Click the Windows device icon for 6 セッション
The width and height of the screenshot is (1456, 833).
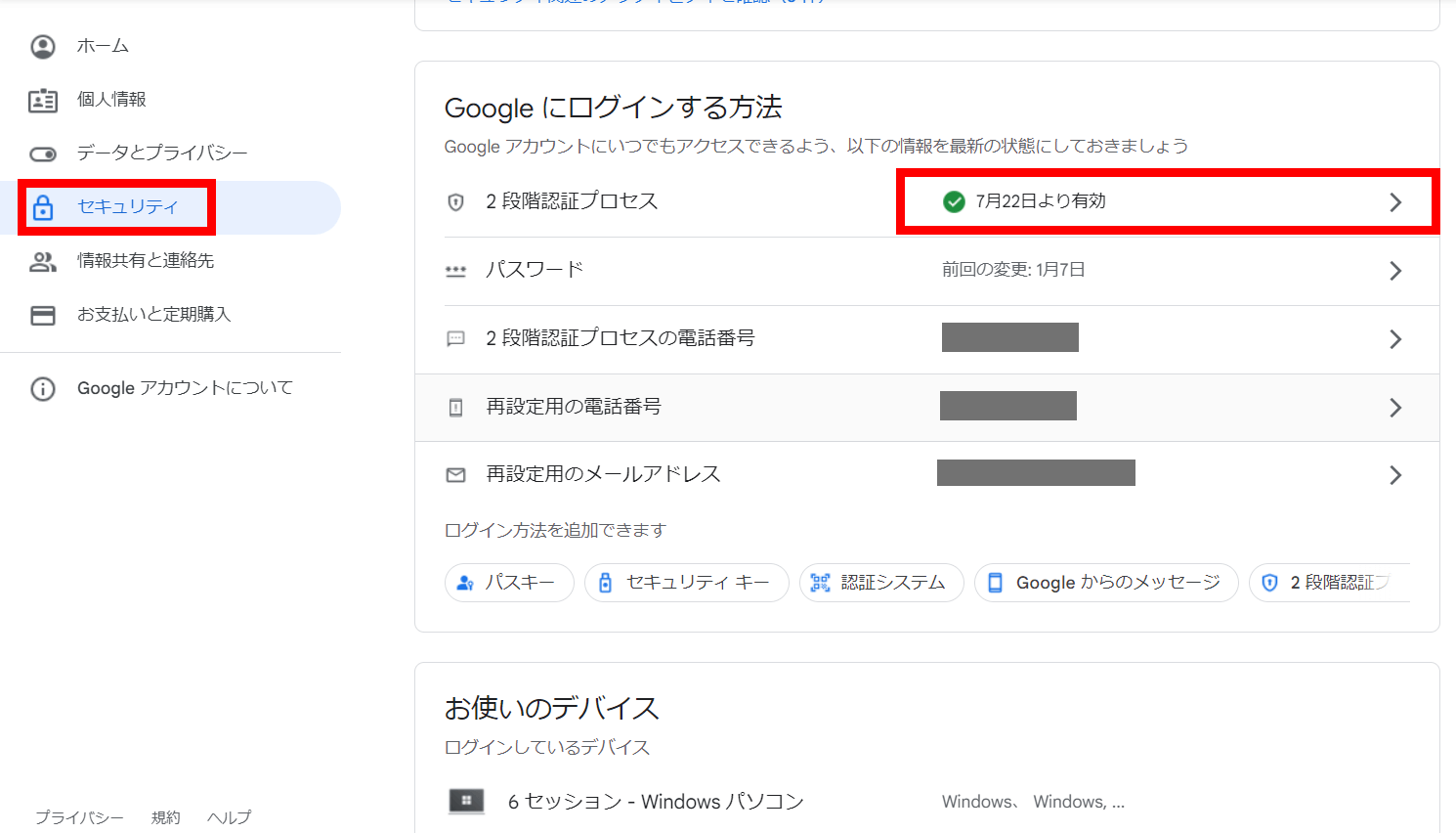pos(466,802)
